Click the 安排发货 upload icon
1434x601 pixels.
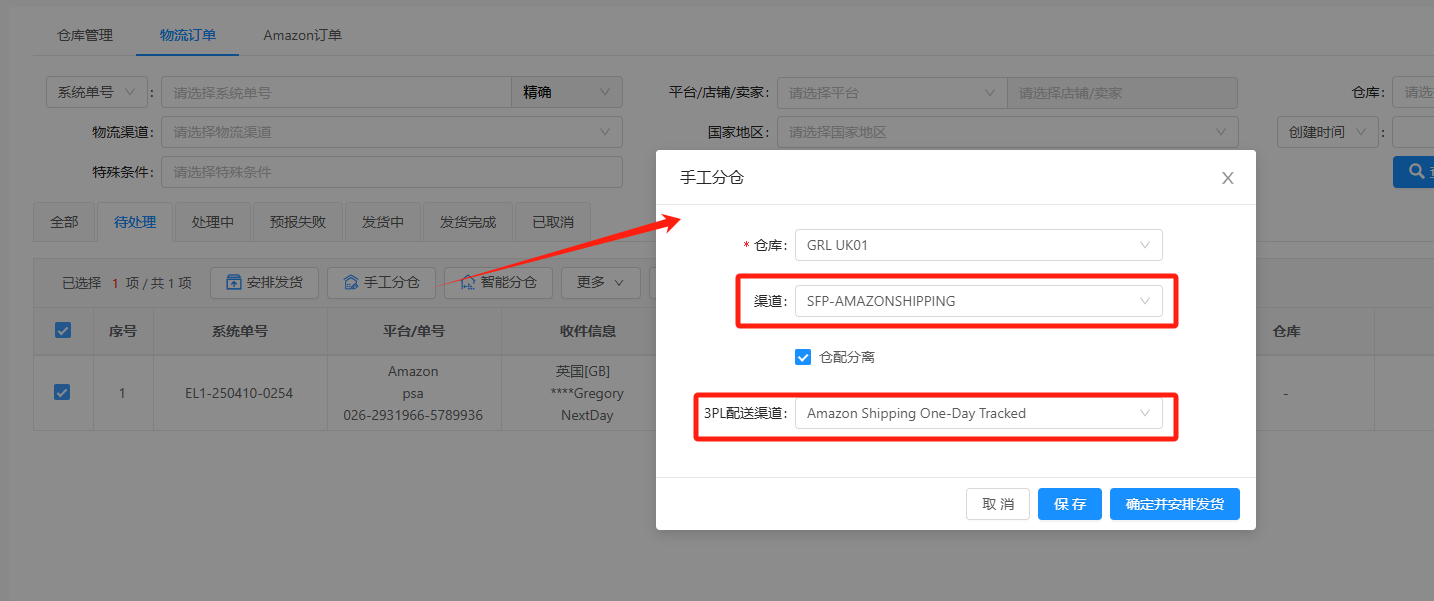234,282
